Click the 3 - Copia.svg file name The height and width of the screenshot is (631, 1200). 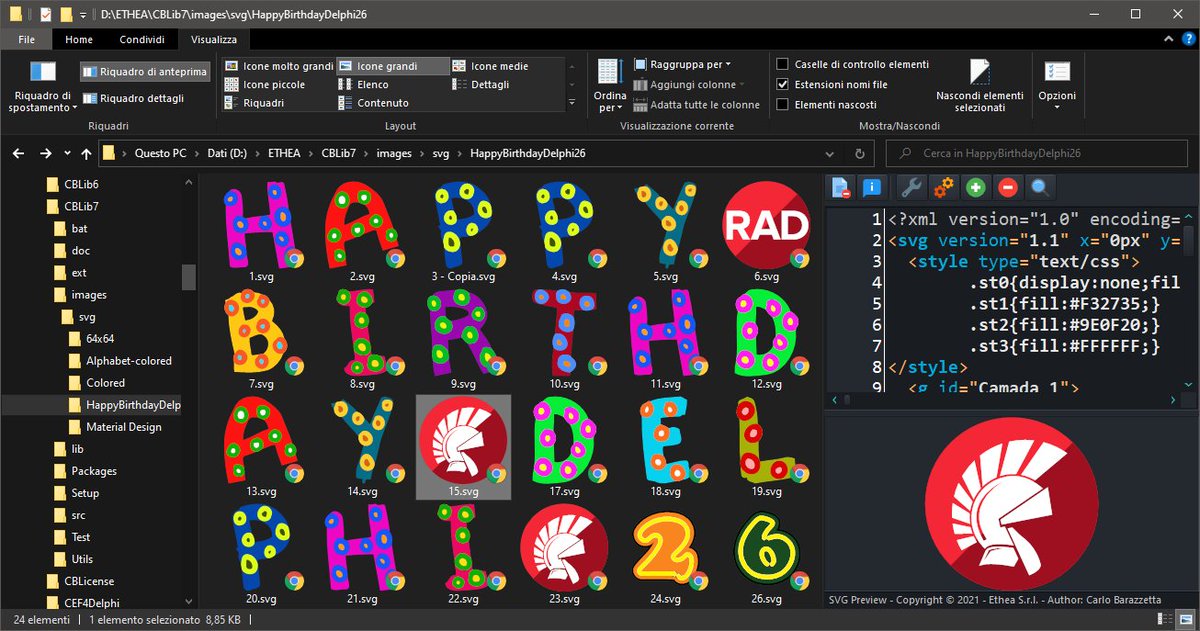463,275
